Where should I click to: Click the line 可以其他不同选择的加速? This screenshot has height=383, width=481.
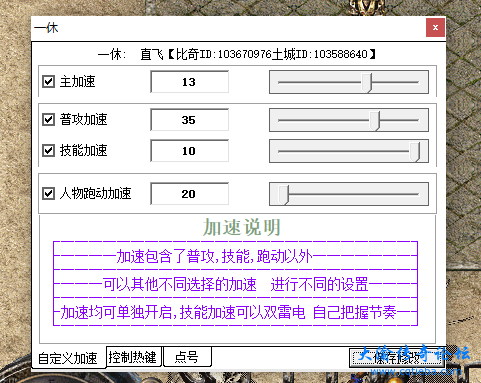180,284
